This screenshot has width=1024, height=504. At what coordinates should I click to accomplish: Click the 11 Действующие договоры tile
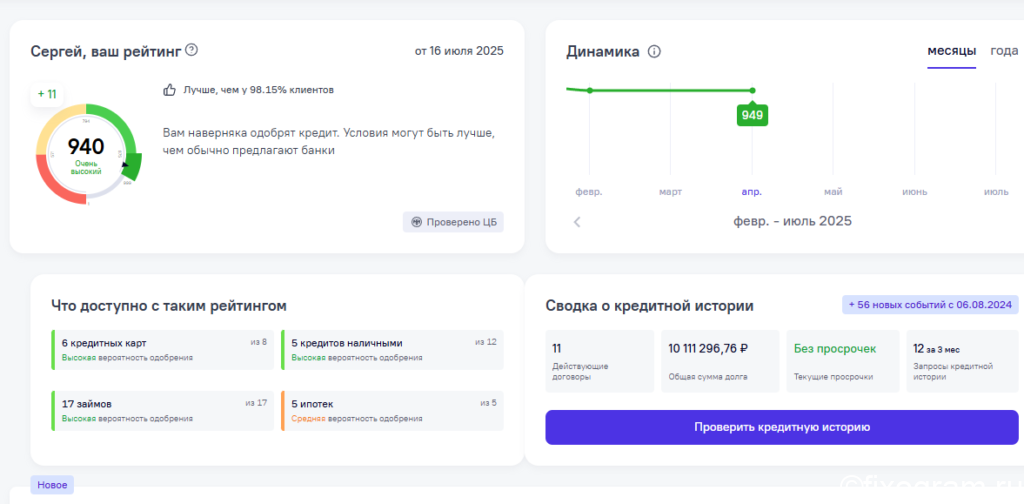(600, 361)
